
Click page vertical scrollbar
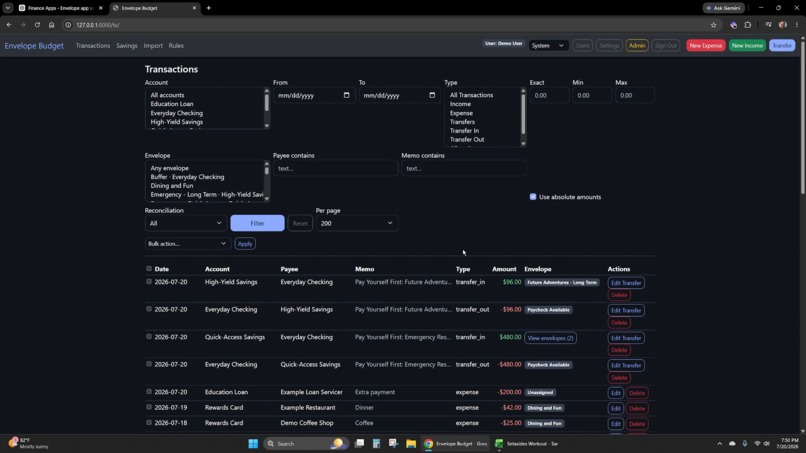[x=802, y=118]
